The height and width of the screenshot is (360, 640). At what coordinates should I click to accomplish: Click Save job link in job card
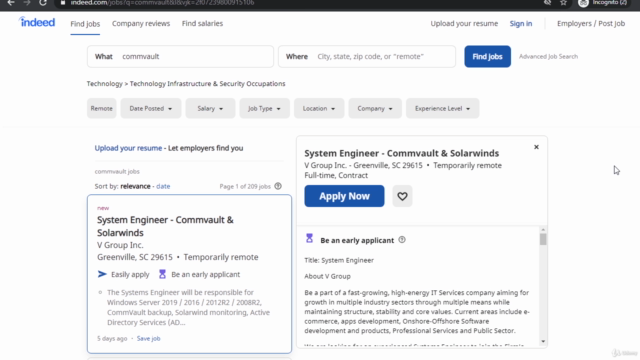pyautogui.click(x=149, y=338)
